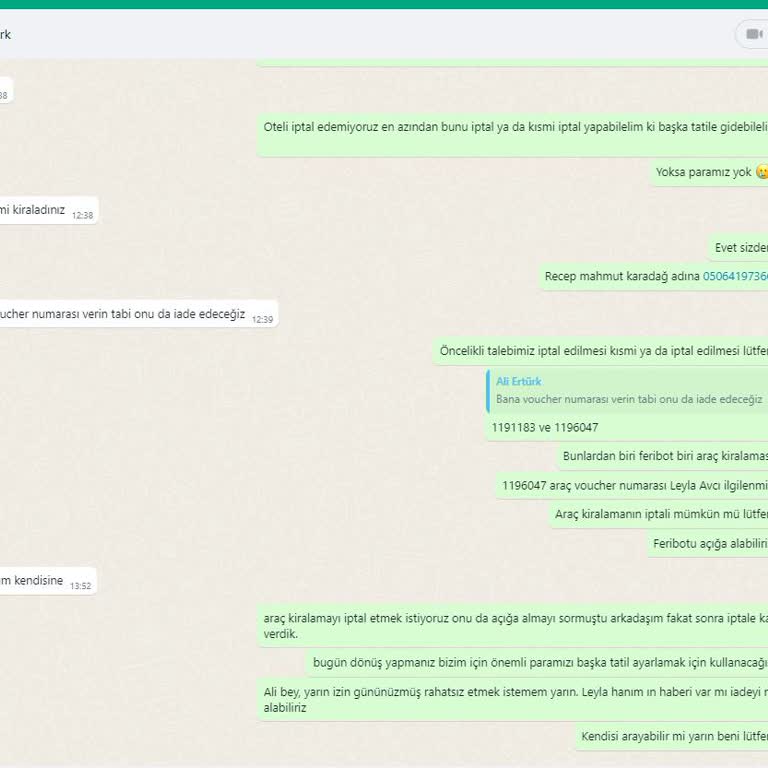Image resolution: width=768 pixels, height=768 pixels.
Task: Select received message 'voucher numarası verin tabi'
Action: click(139, 314)
